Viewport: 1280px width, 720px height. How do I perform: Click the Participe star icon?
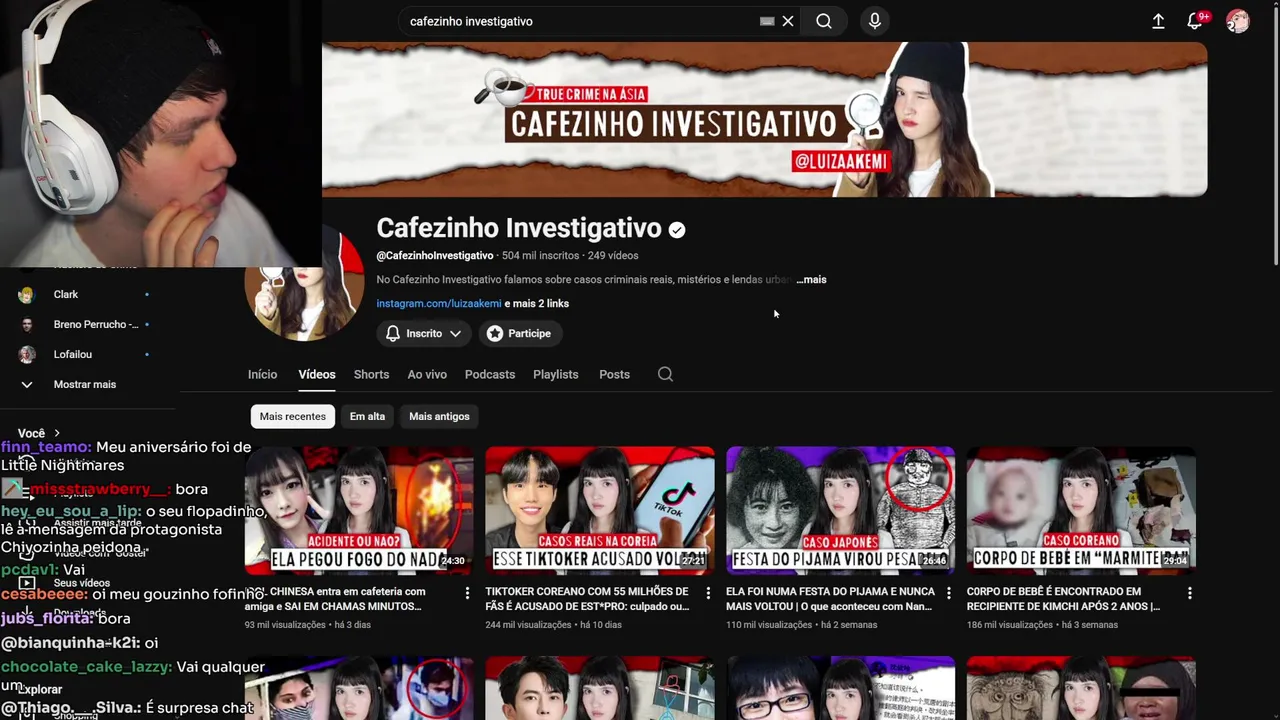pyautogui.click(x=495, y=333)
